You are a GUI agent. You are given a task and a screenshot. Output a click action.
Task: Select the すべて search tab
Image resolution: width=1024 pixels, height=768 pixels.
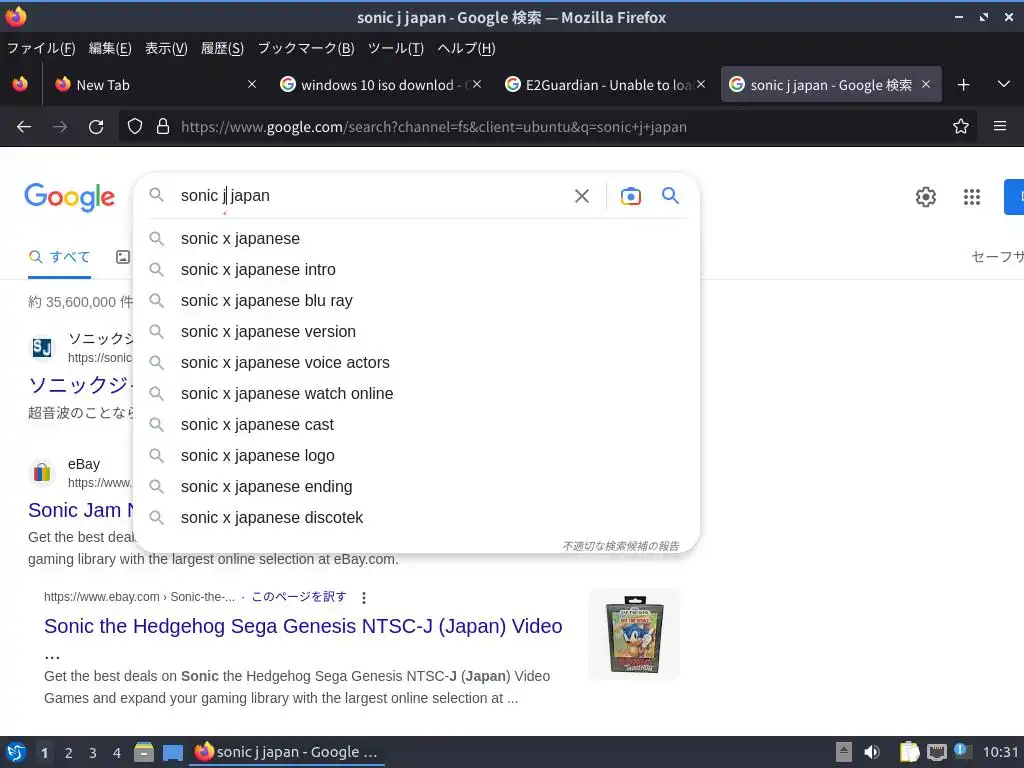pyautogui.click(x=59, y=257)
